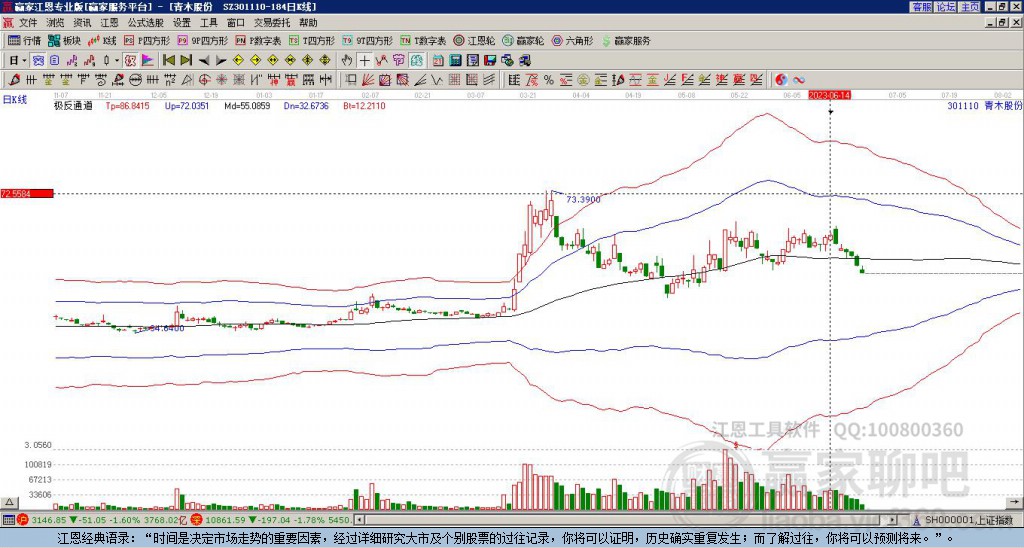Toggle the 权 adjustment button in toolbar
This screenshot has height=548, width=1024.
pyautogui.click(x=130, y=61)
